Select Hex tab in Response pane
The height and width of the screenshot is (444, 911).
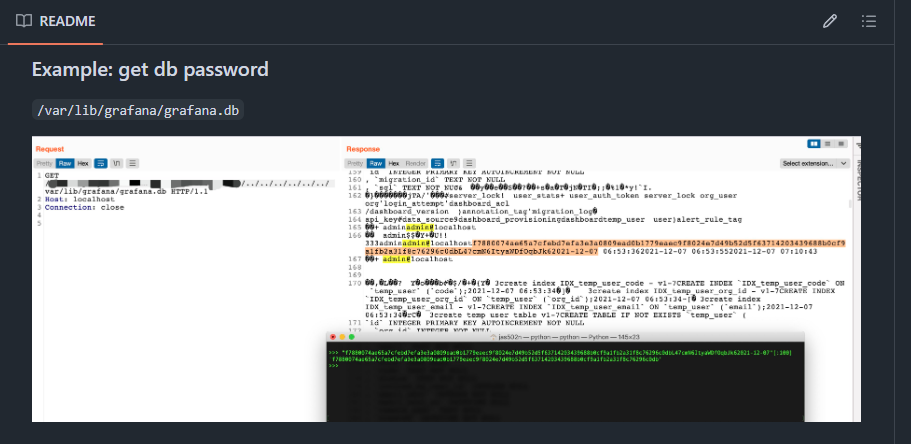[x=394, y=164]
